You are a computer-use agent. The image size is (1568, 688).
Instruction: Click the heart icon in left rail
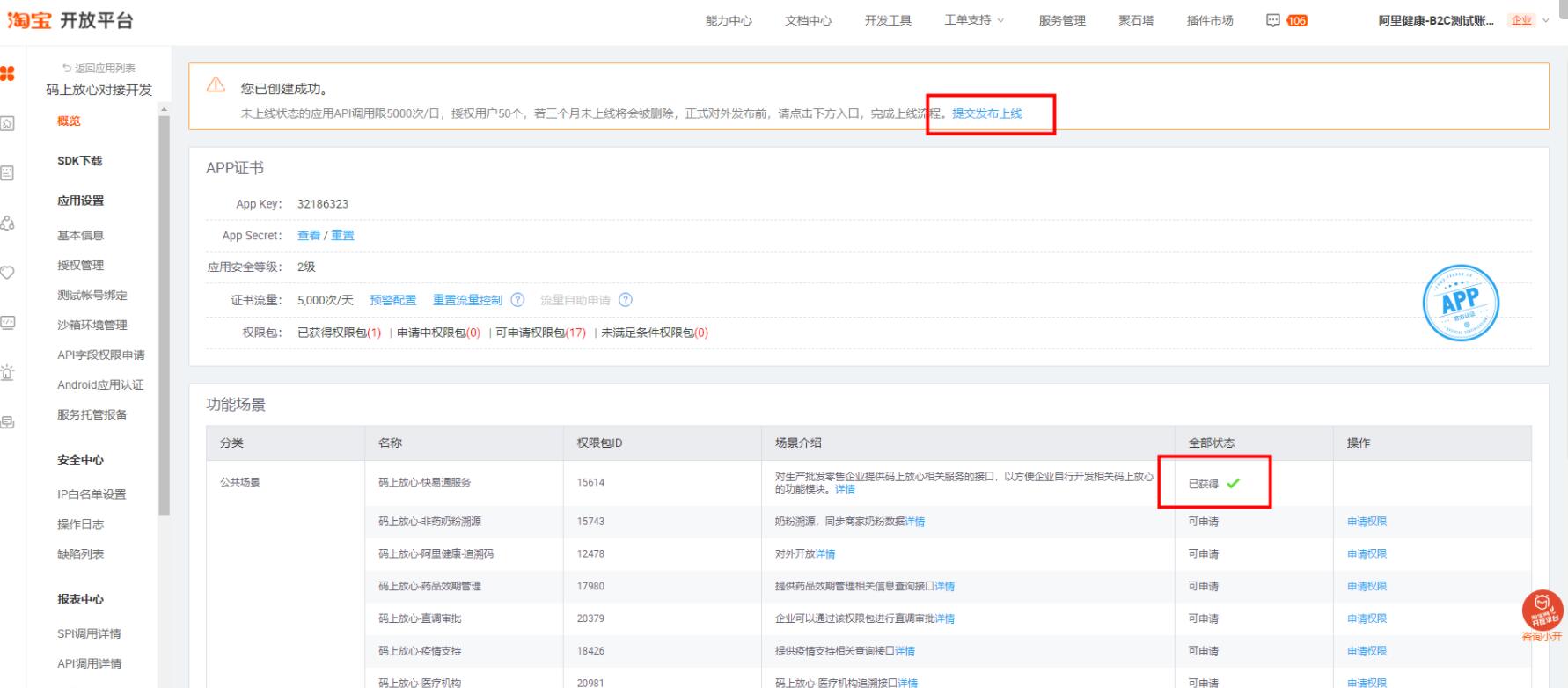pos(7,273)
